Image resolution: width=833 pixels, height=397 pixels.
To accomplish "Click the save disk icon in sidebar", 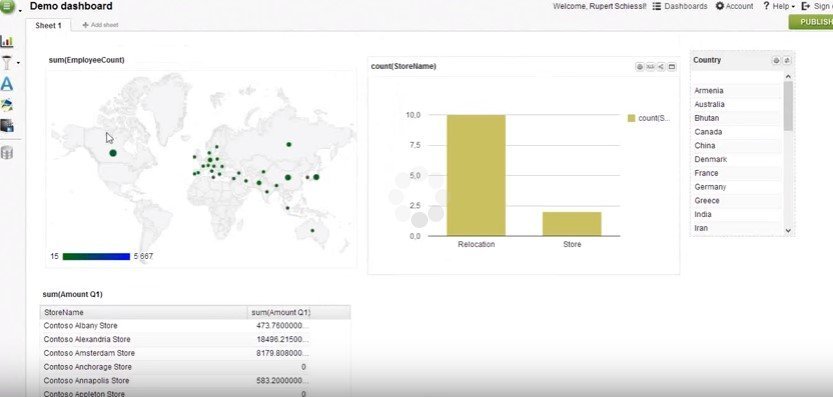I will 7,126.
